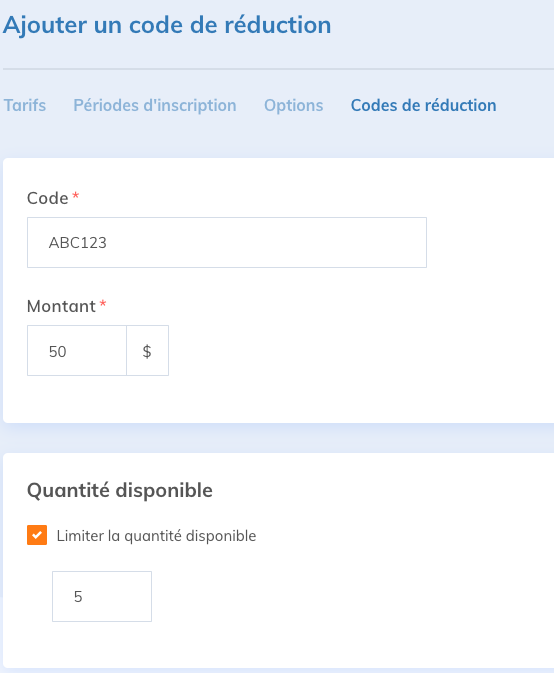554x673 pixels.
Task: Click the 'Quantité disponible' section title
Action: (120, 490)
